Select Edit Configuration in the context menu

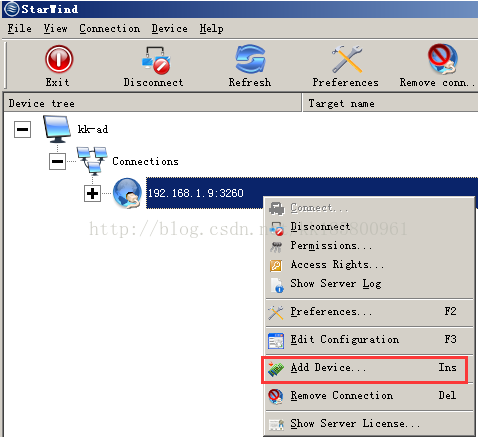369,341
